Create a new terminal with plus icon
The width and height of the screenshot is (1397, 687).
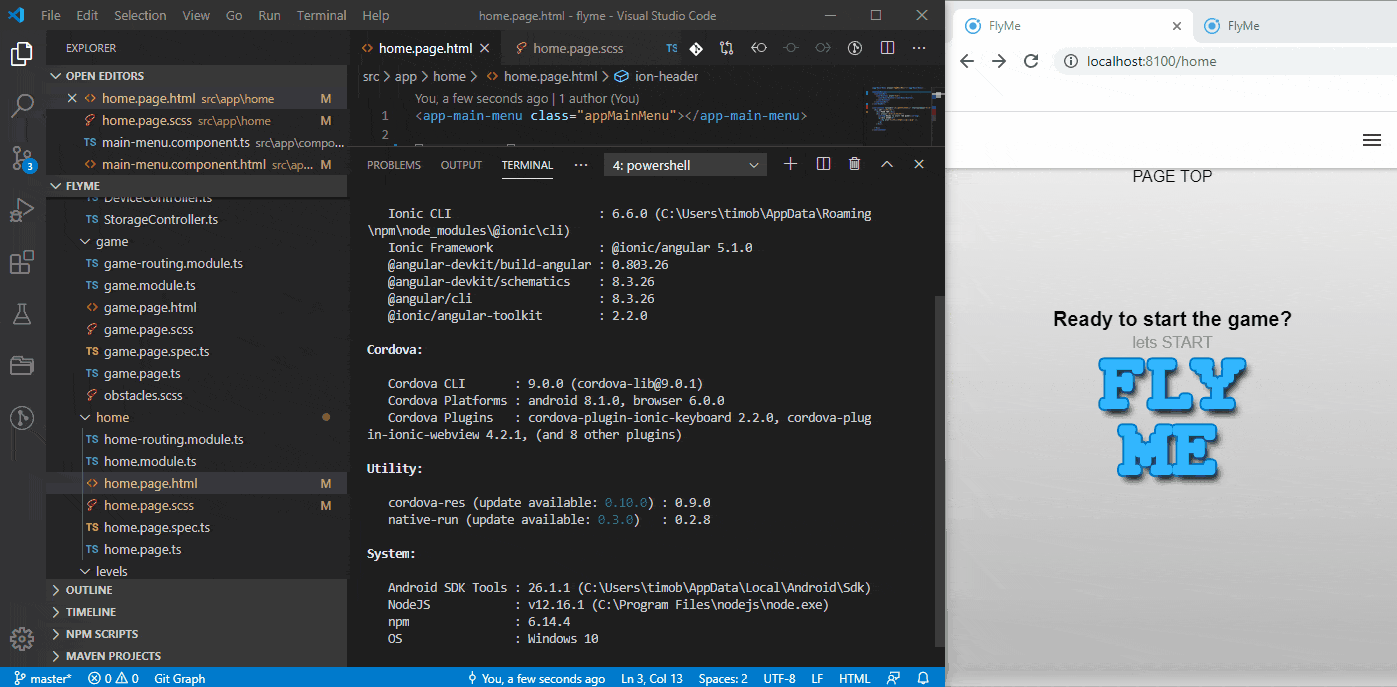pos(790,164)
